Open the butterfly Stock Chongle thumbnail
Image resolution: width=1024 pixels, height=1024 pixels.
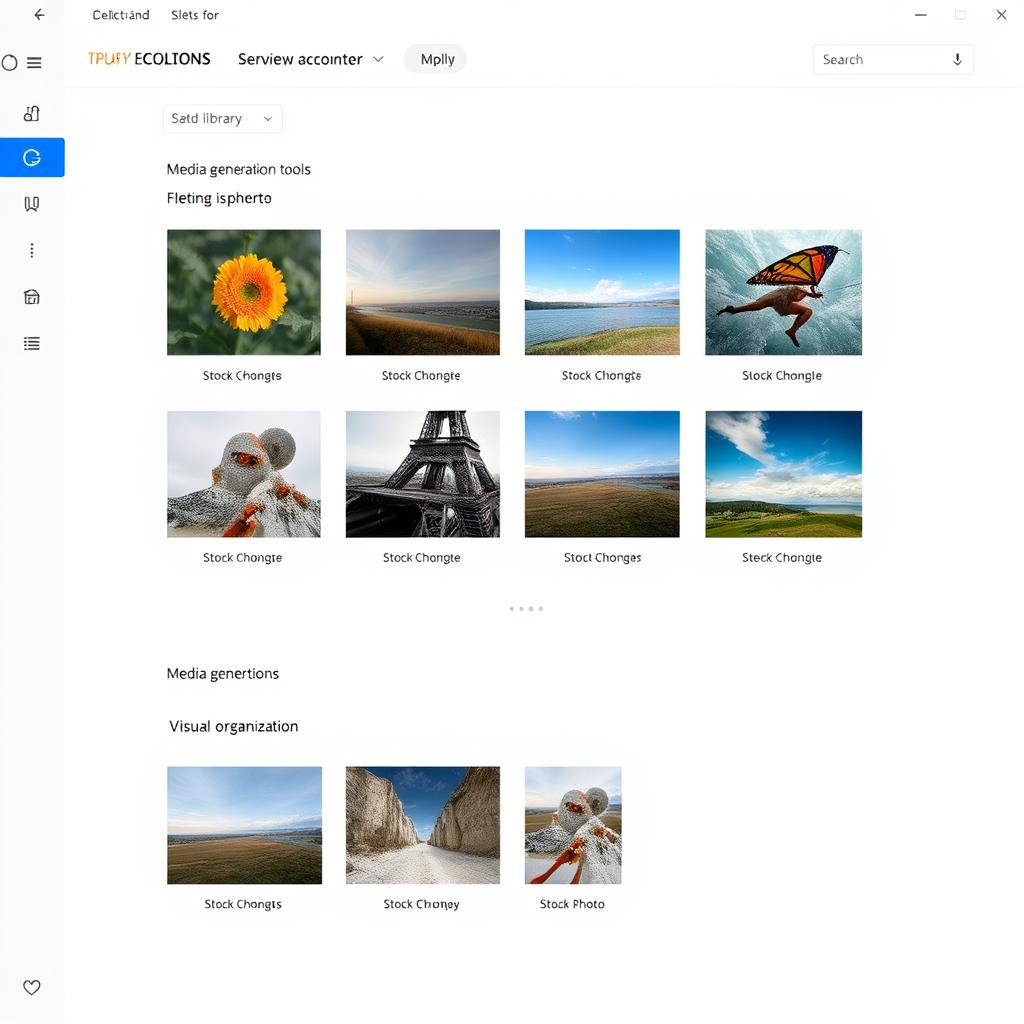(x=783, y=292)
